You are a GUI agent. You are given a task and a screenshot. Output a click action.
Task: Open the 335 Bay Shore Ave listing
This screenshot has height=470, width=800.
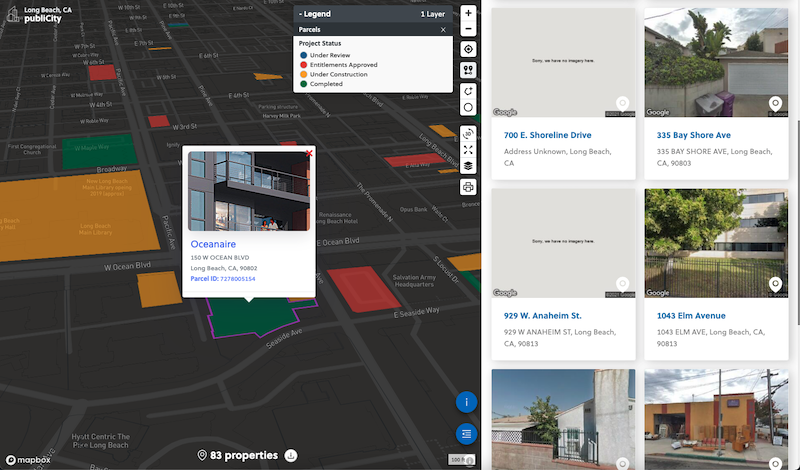pyautogui.click(x=693, y=135)
